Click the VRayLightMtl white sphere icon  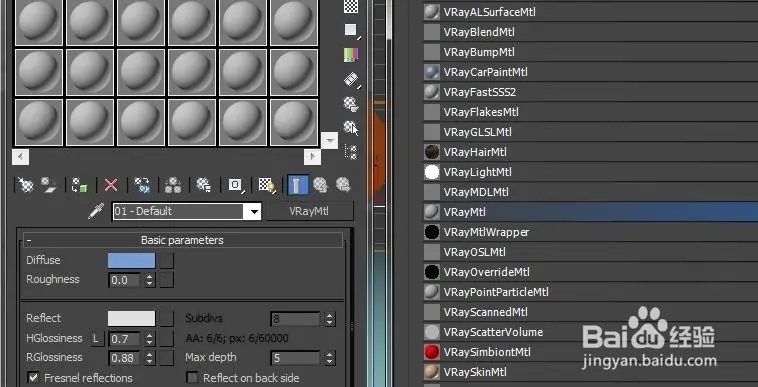click(x=432, y=172)
